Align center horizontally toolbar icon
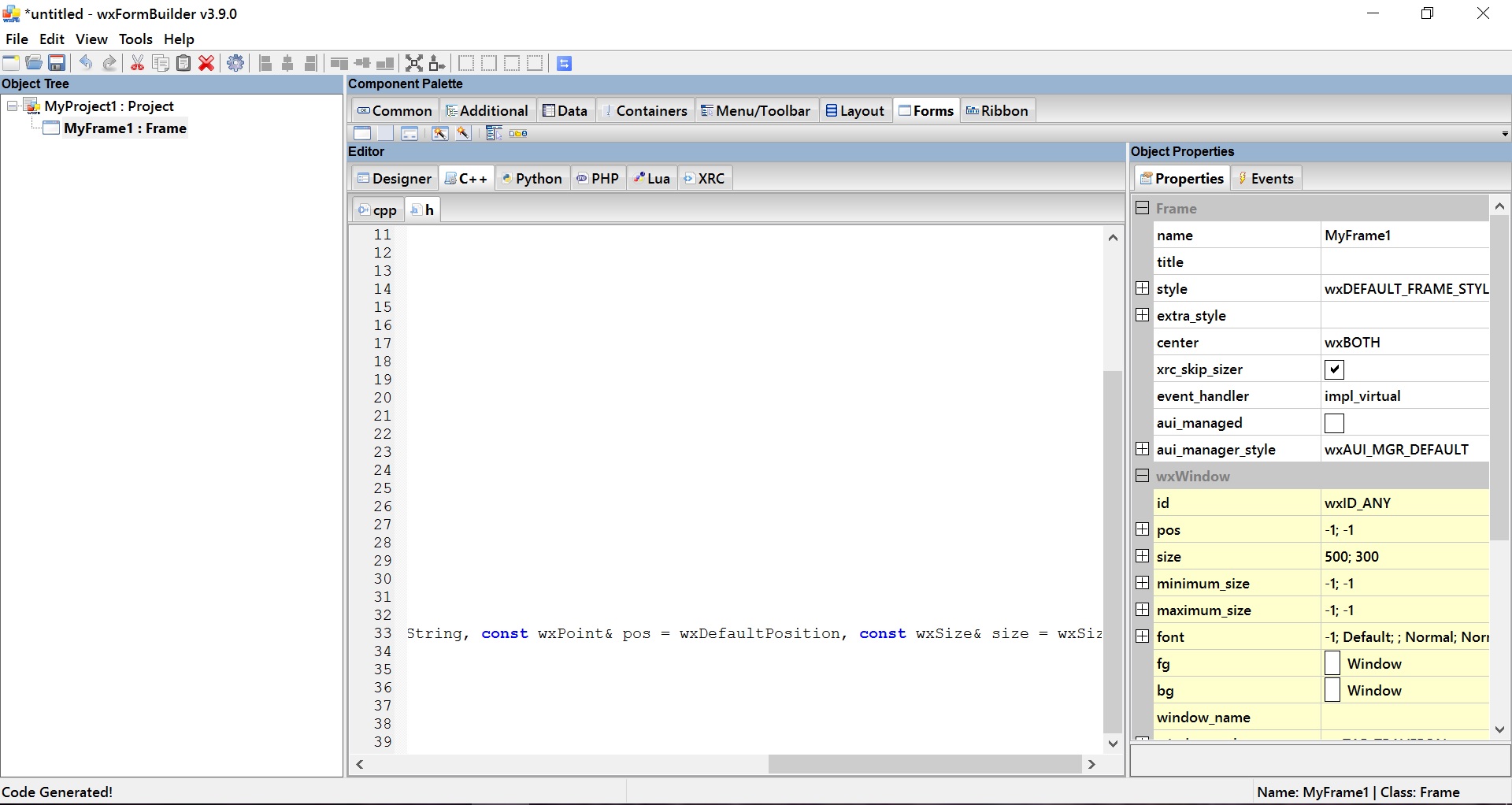Viewport: 1512px width, 805px height. tap(288, 63)
